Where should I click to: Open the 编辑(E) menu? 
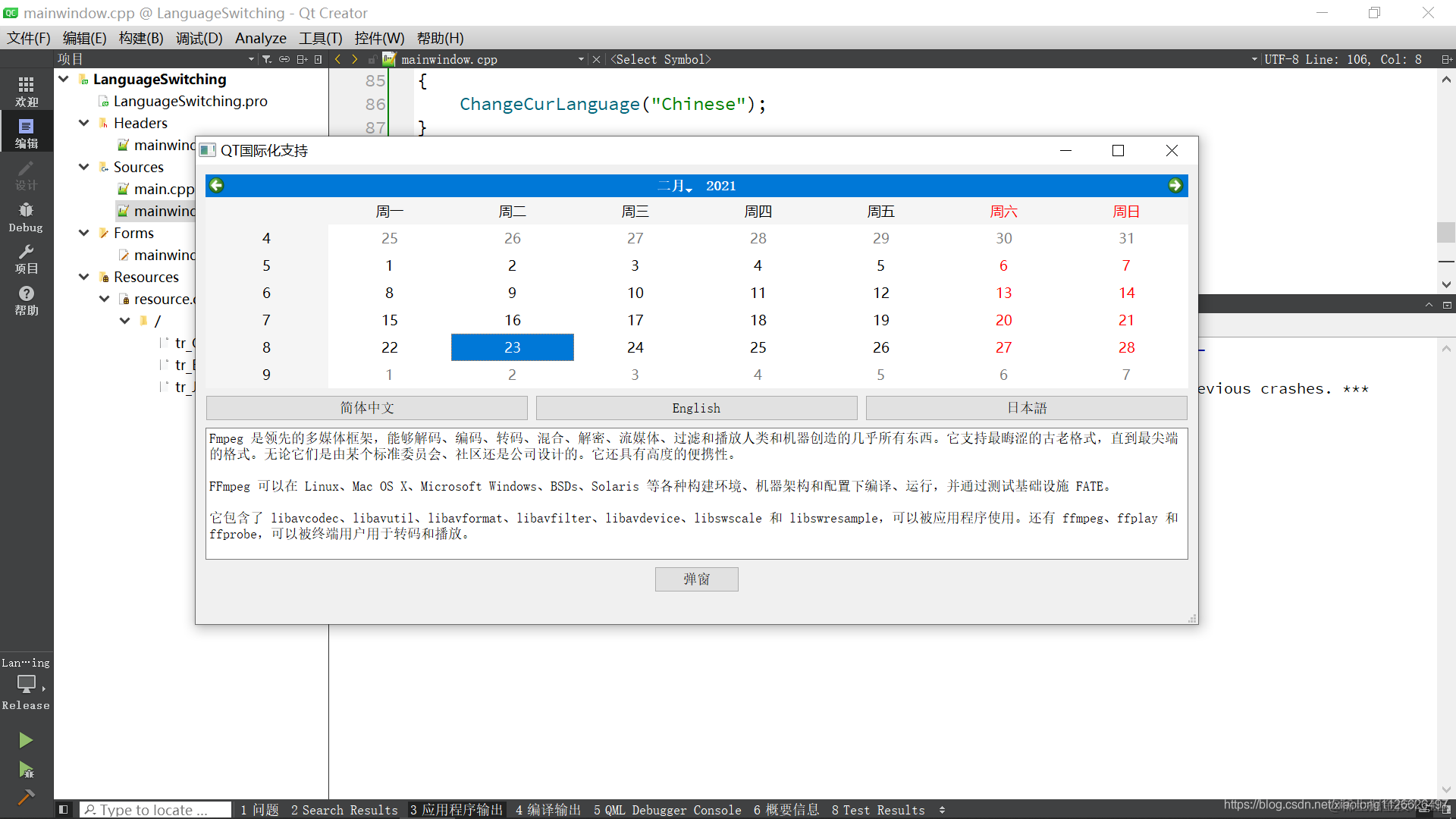pyautogui.click(x=84, y=38)
